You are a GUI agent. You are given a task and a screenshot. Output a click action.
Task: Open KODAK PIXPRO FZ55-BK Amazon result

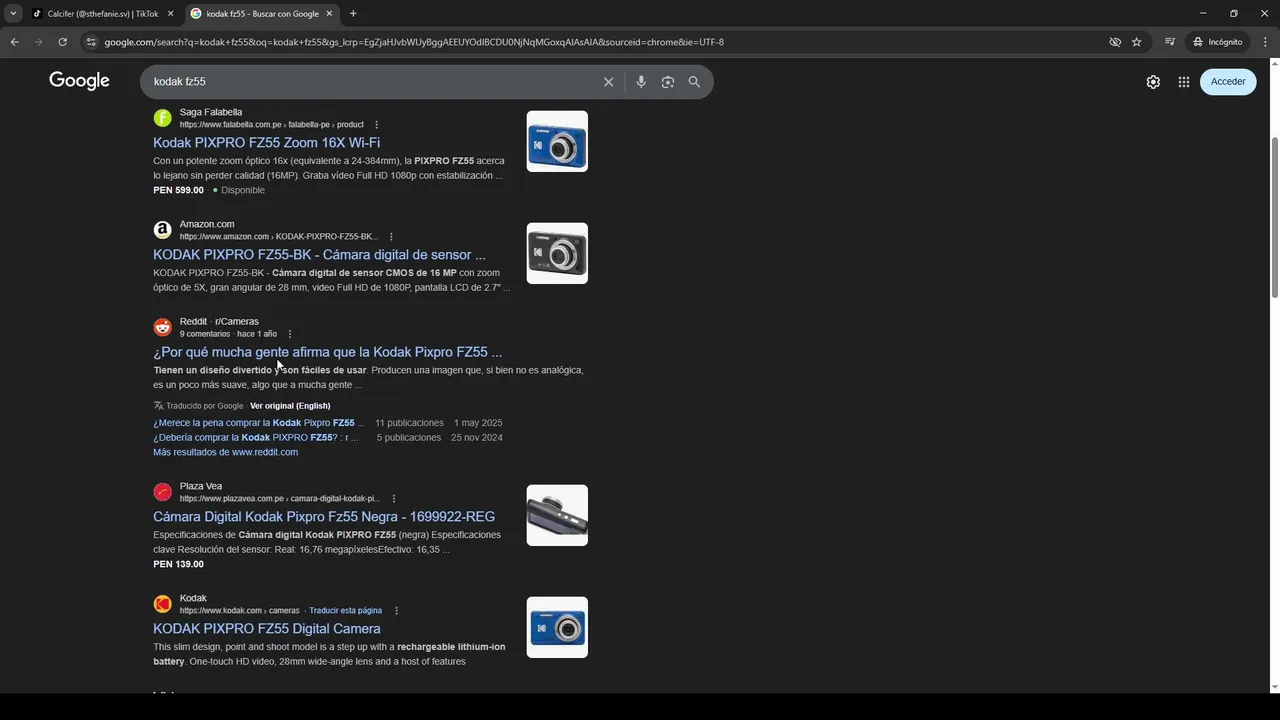pos(319,255)
